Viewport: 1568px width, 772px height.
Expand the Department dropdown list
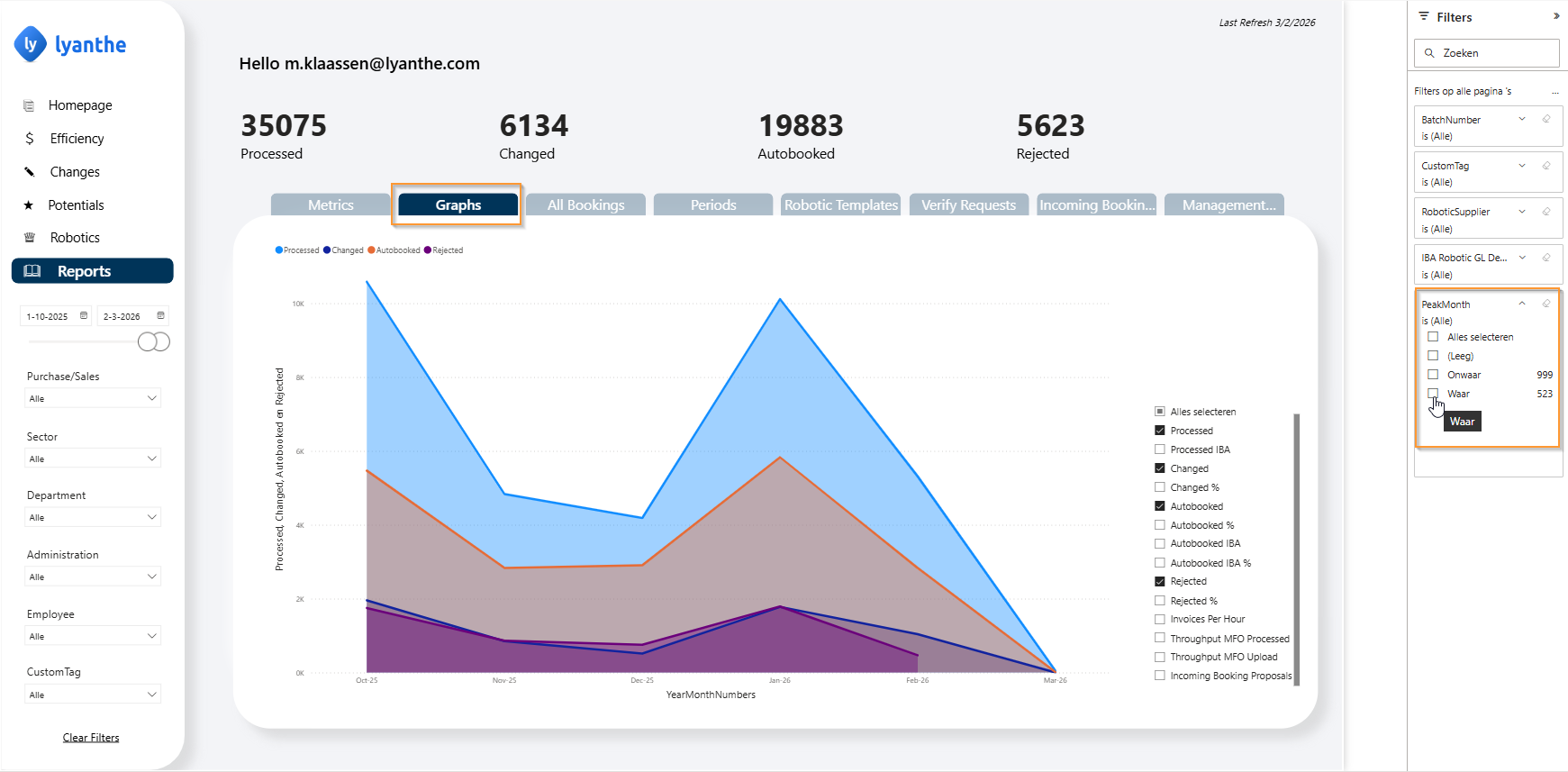(x=93, y=517)
